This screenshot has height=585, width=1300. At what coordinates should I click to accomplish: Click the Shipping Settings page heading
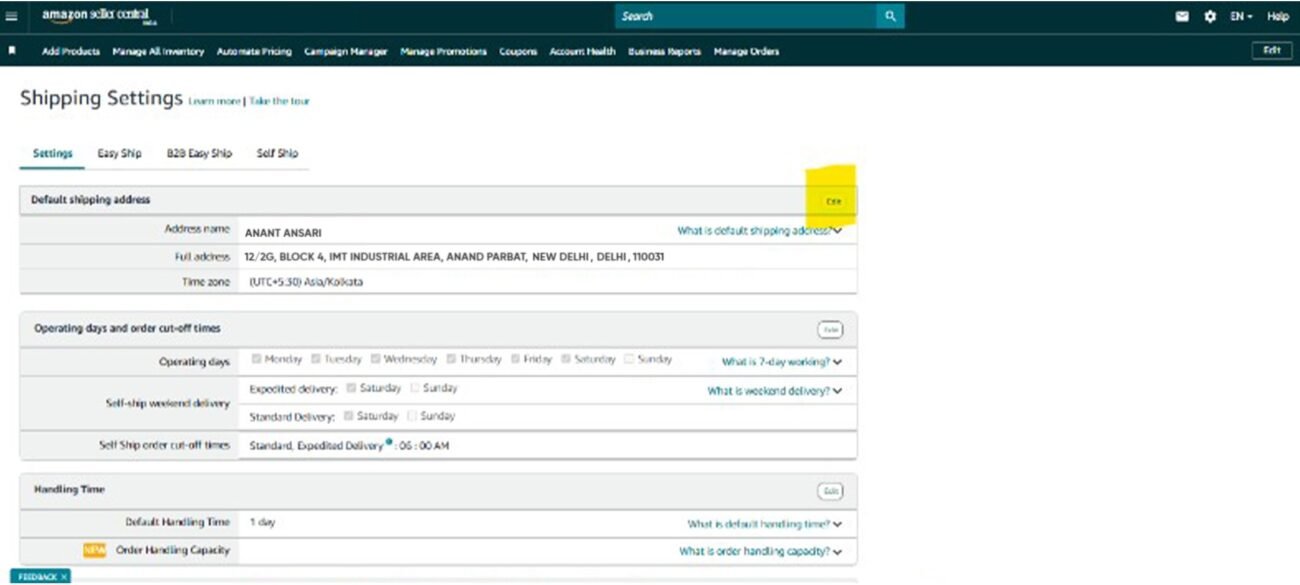click(x=102, y=98)
